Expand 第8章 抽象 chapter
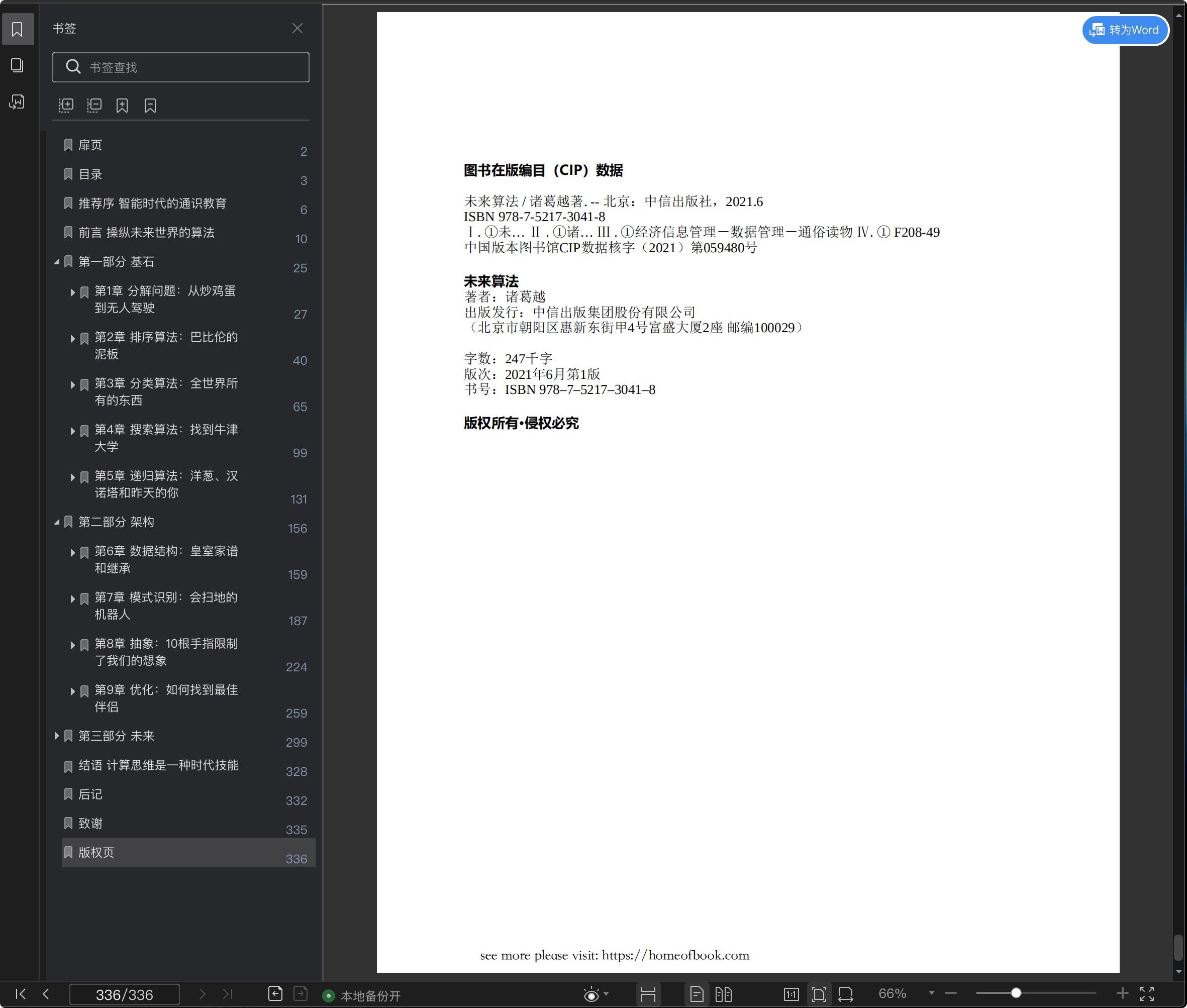 pos(72,646)
